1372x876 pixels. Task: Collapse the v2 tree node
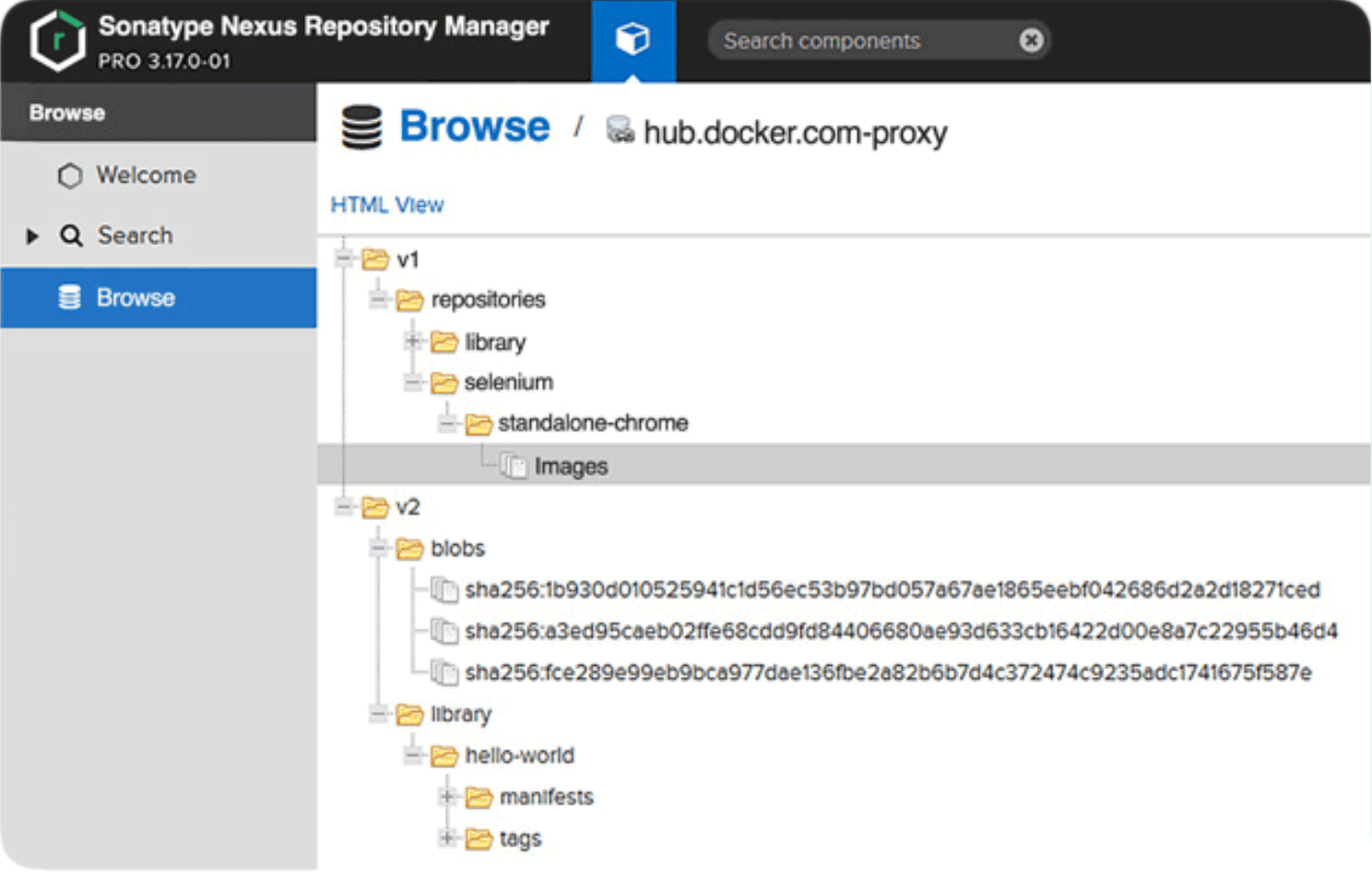(x=344, y=507)
